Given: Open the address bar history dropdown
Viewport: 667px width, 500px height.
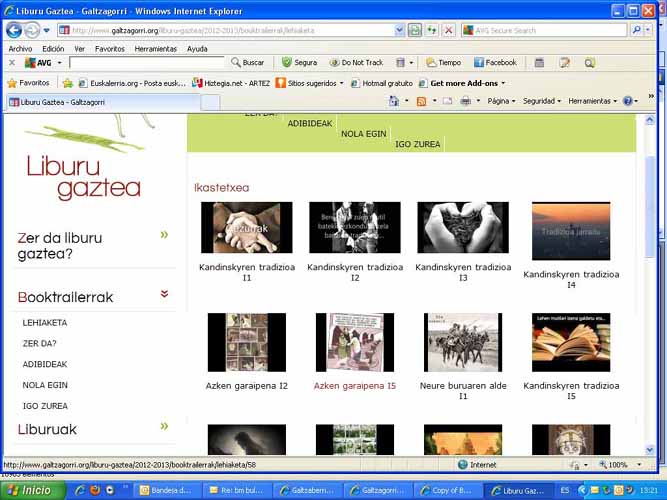Looking at the screenshot, I should click(399, 30).
